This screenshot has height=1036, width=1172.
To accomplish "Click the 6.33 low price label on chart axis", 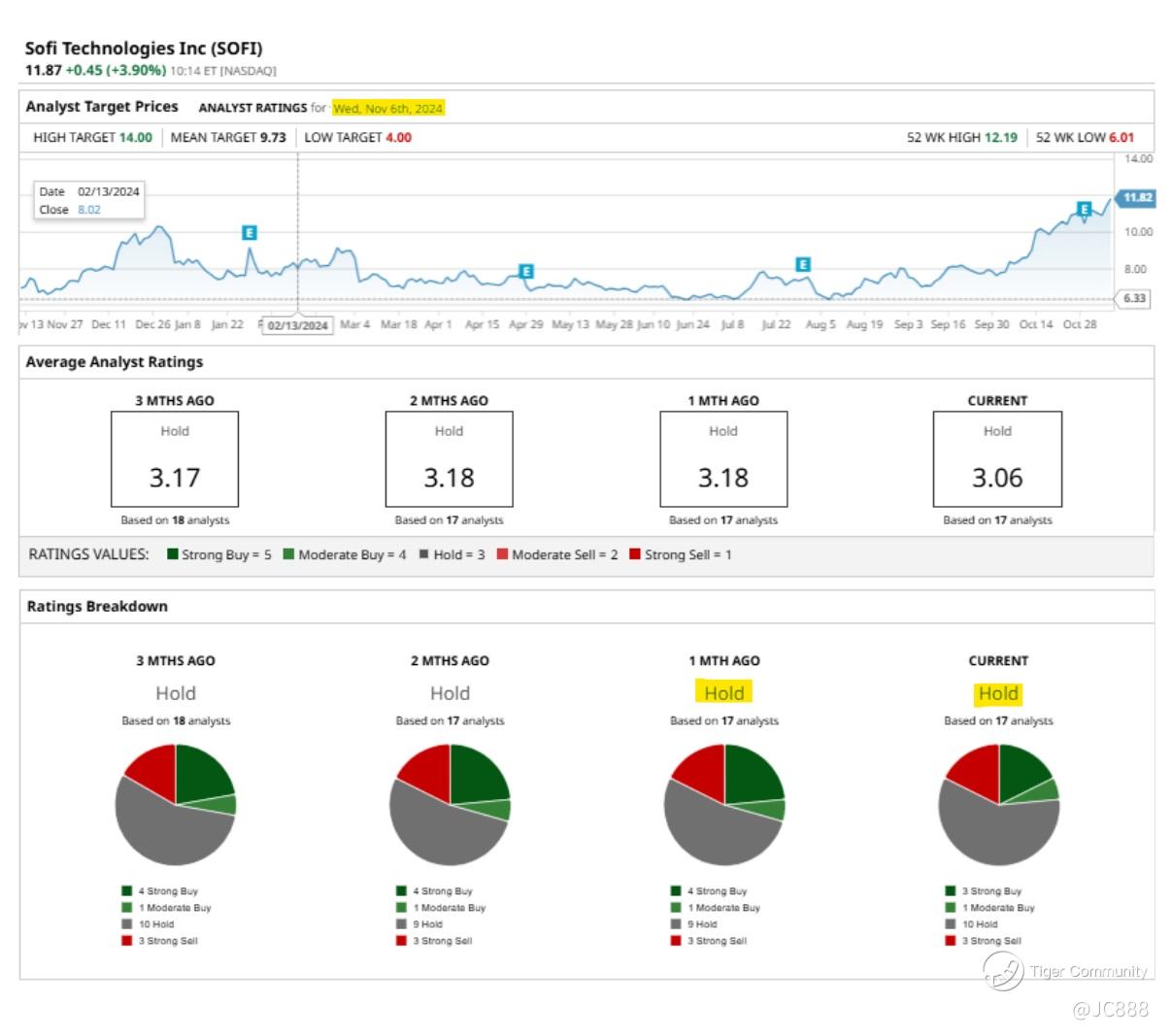I will coord(1134,299).
